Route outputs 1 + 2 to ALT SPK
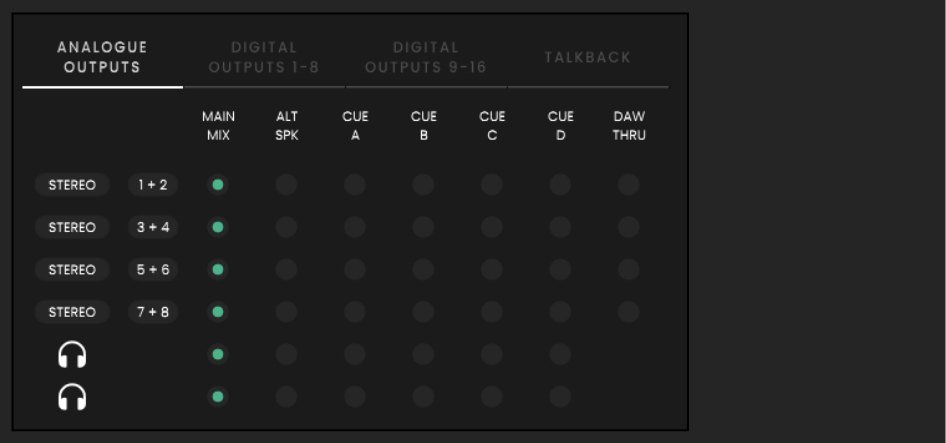The height and width of the screenshot is (443, 946). (287, 185)
